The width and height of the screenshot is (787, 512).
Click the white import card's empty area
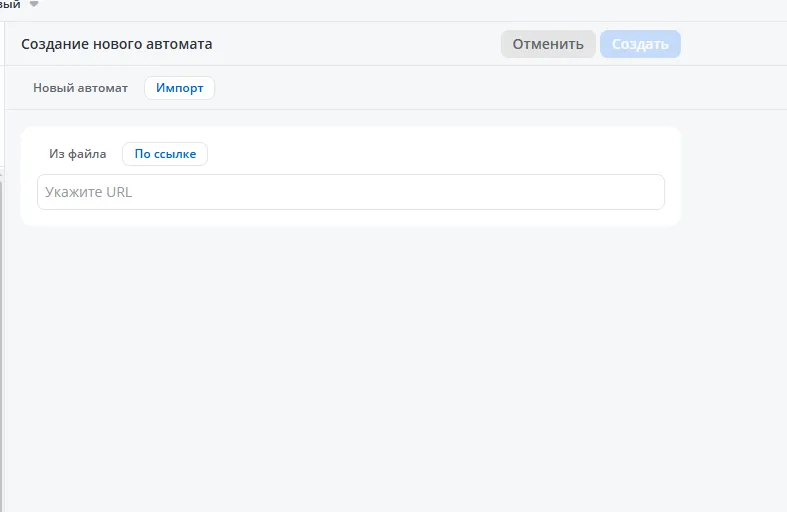coord(450,150)
